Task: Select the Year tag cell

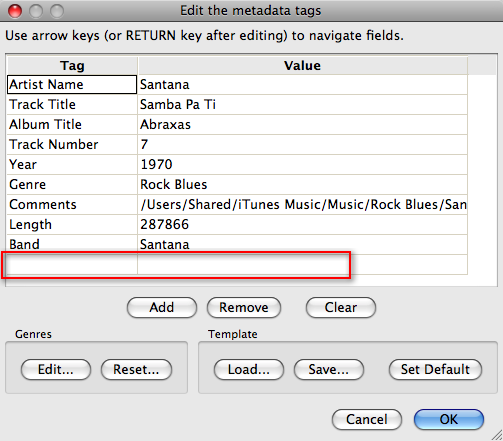Action: click(72, 164)
